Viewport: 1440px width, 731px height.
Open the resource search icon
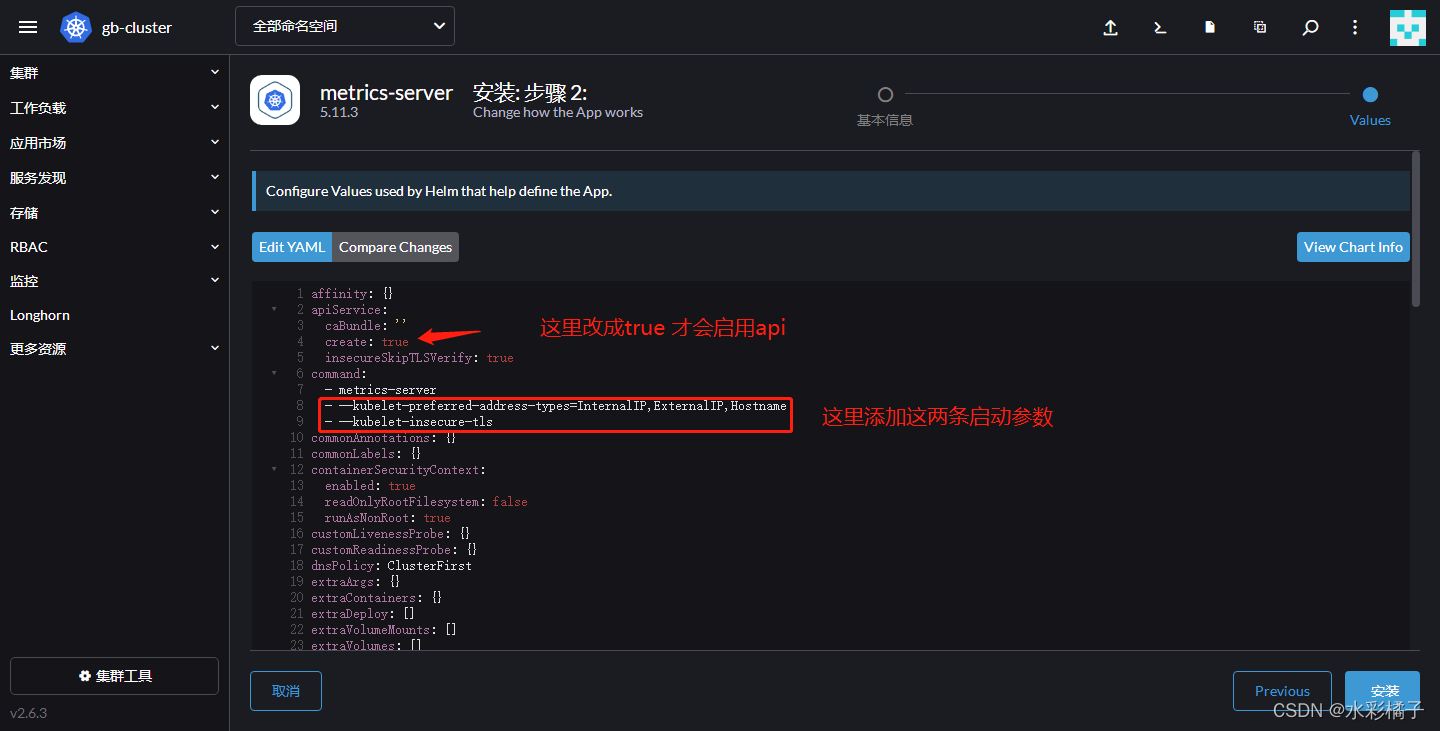pyautogui.click(x=1310, y=28)
